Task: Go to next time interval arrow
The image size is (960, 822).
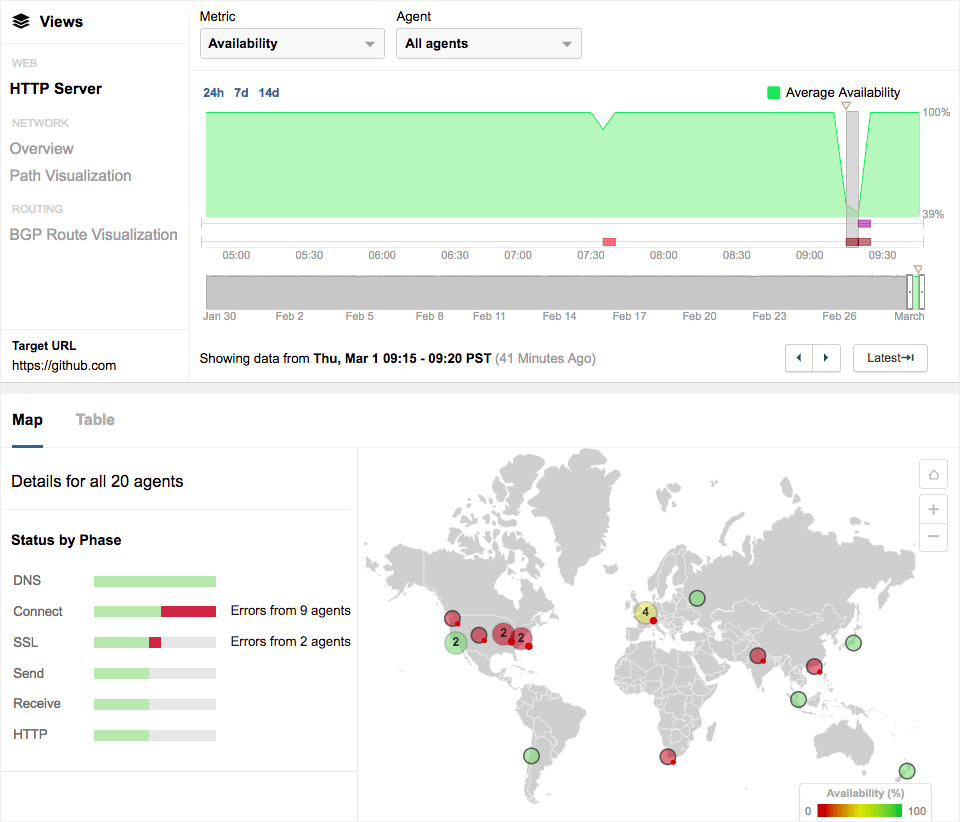Action: tap(826, 358)
